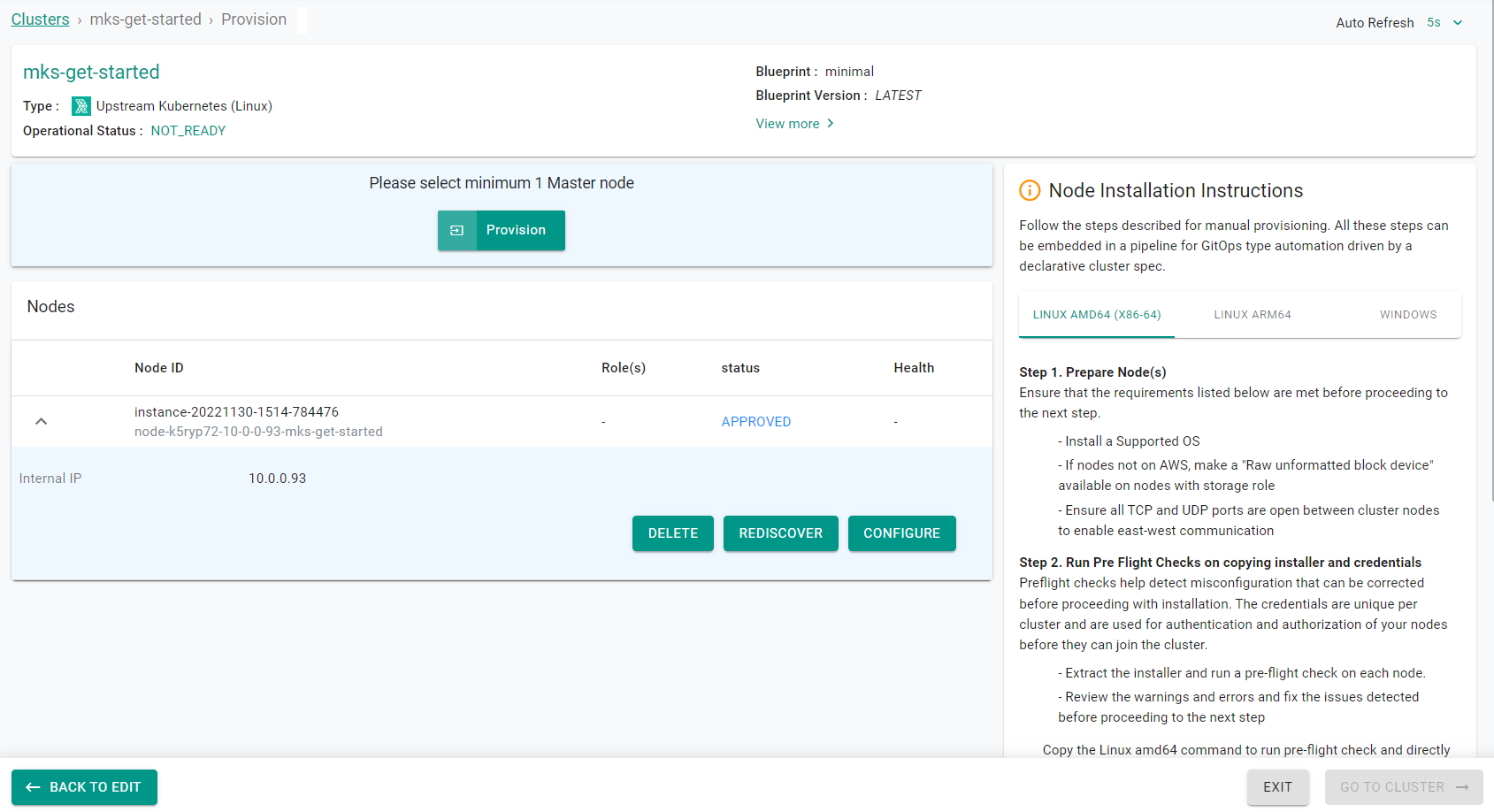The height and width of the screenshot is (812, 1494).
Task: Go back with BACK TO EDIT button
Action: click(x=84, y=787)
